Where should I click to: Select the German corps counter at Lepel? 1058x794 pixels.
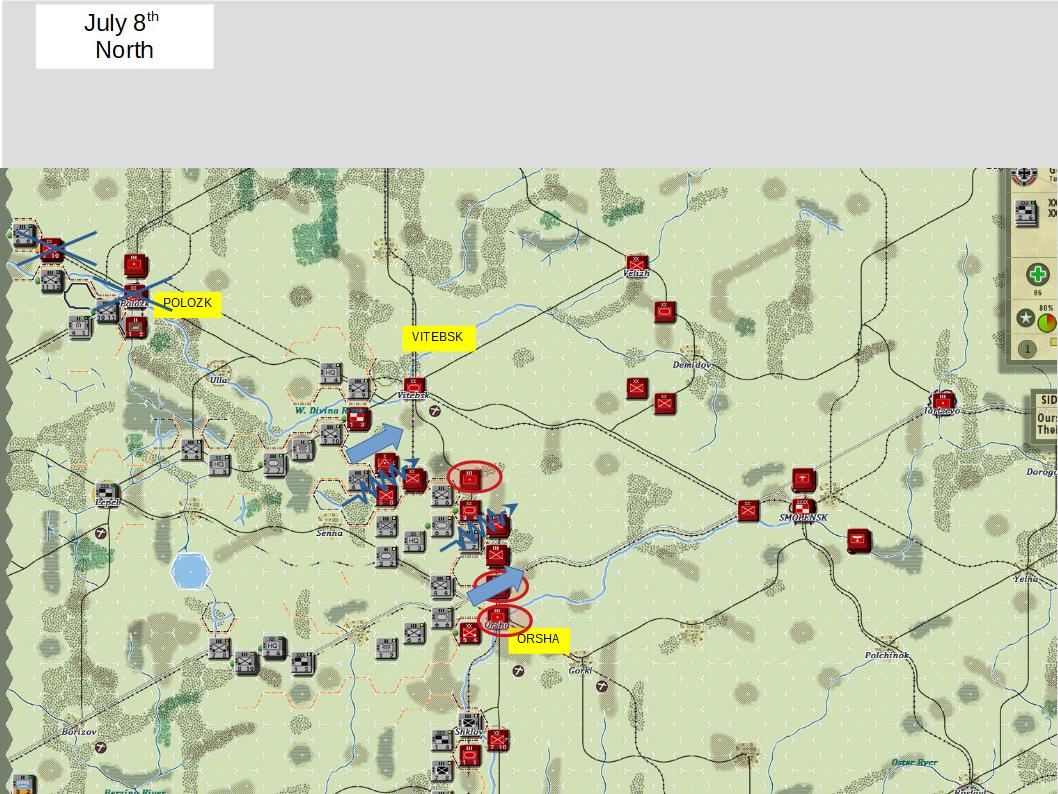pos(107,493)
